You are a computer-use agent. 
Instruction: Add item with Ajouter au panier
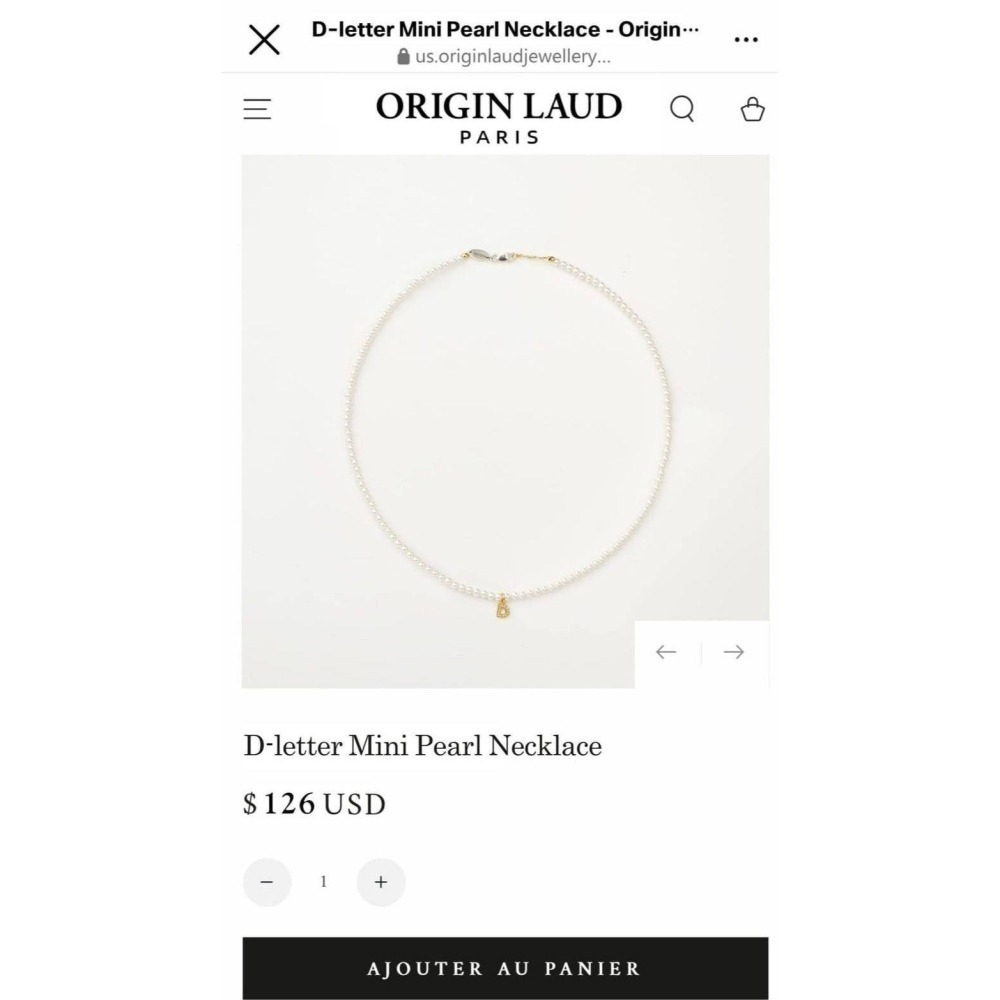click(x=505, y=968)
